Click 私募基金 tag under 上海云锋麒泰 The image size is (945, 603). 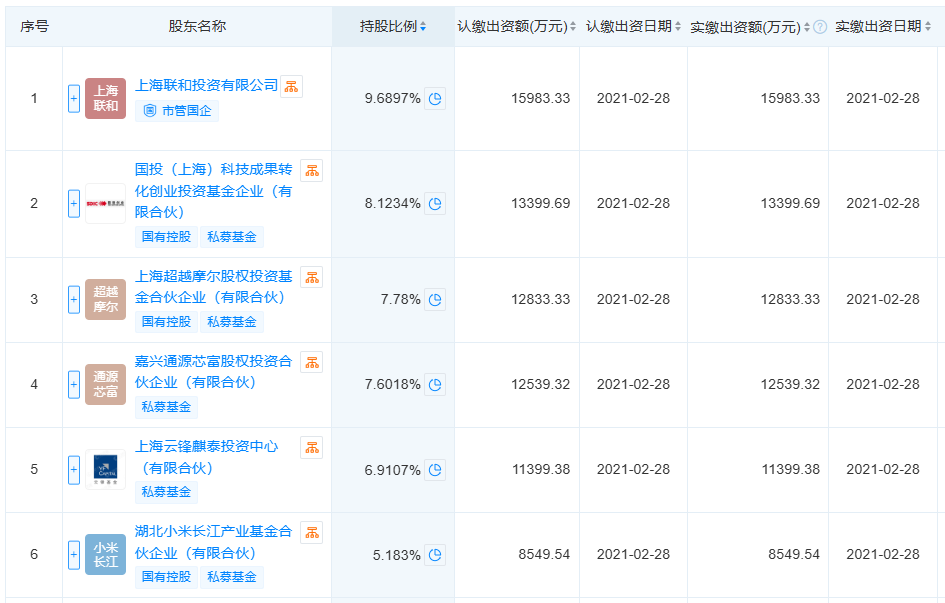[166, 492]
